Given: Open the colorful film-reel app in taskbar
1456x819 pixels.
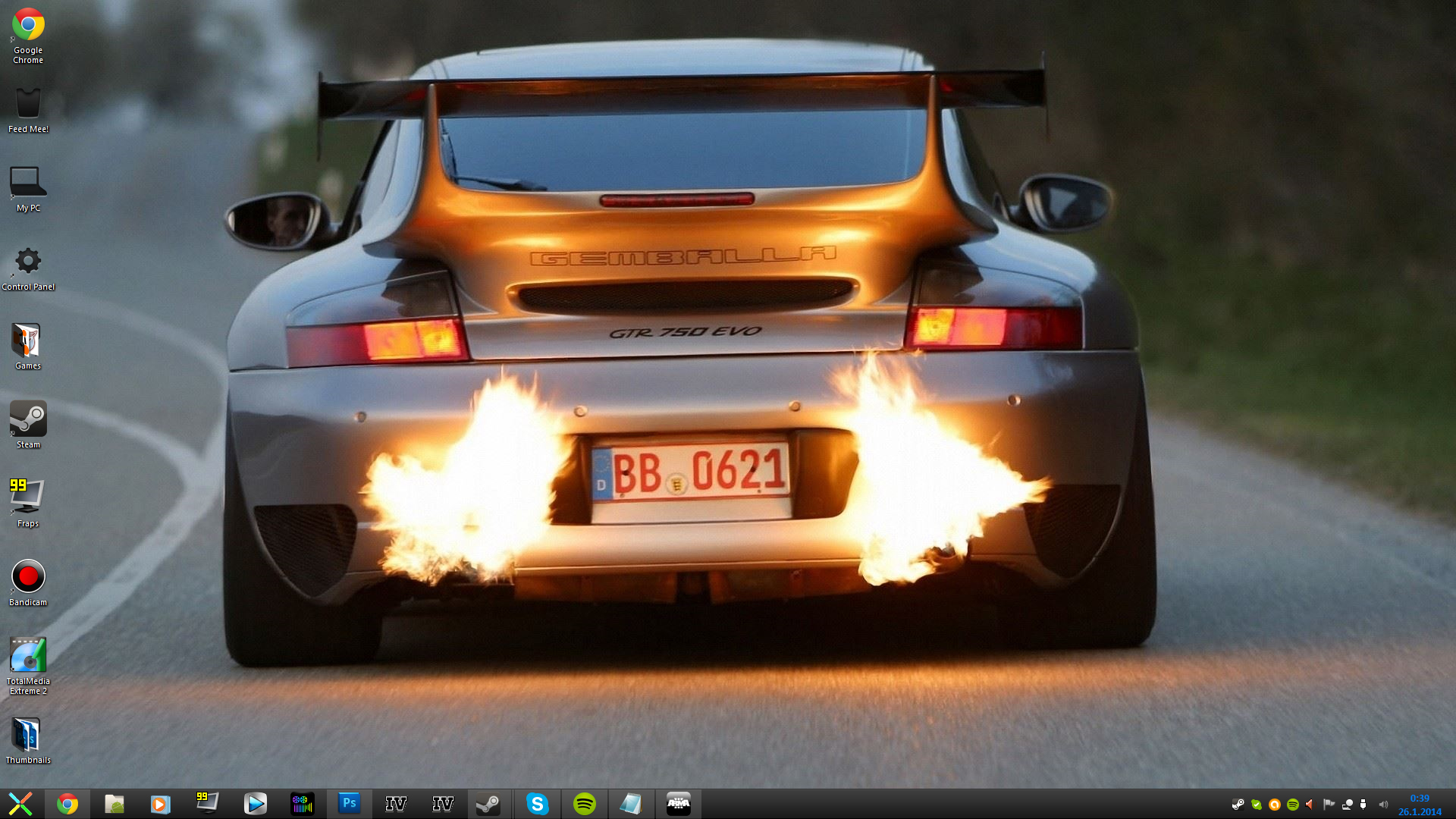Looking at the screenshot, I should pos(302,804).
